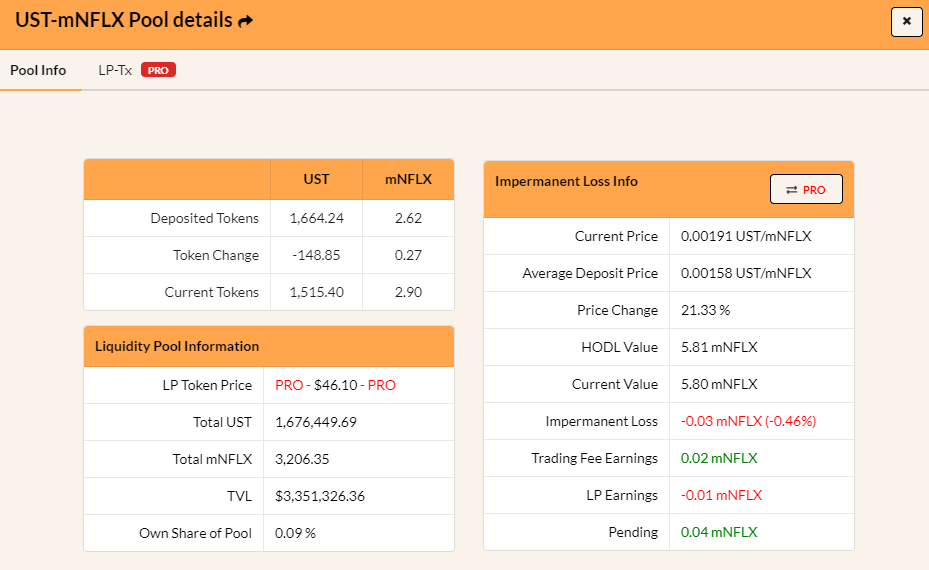Click the $3,351,326.36 TVL value

tap(320, 496)
